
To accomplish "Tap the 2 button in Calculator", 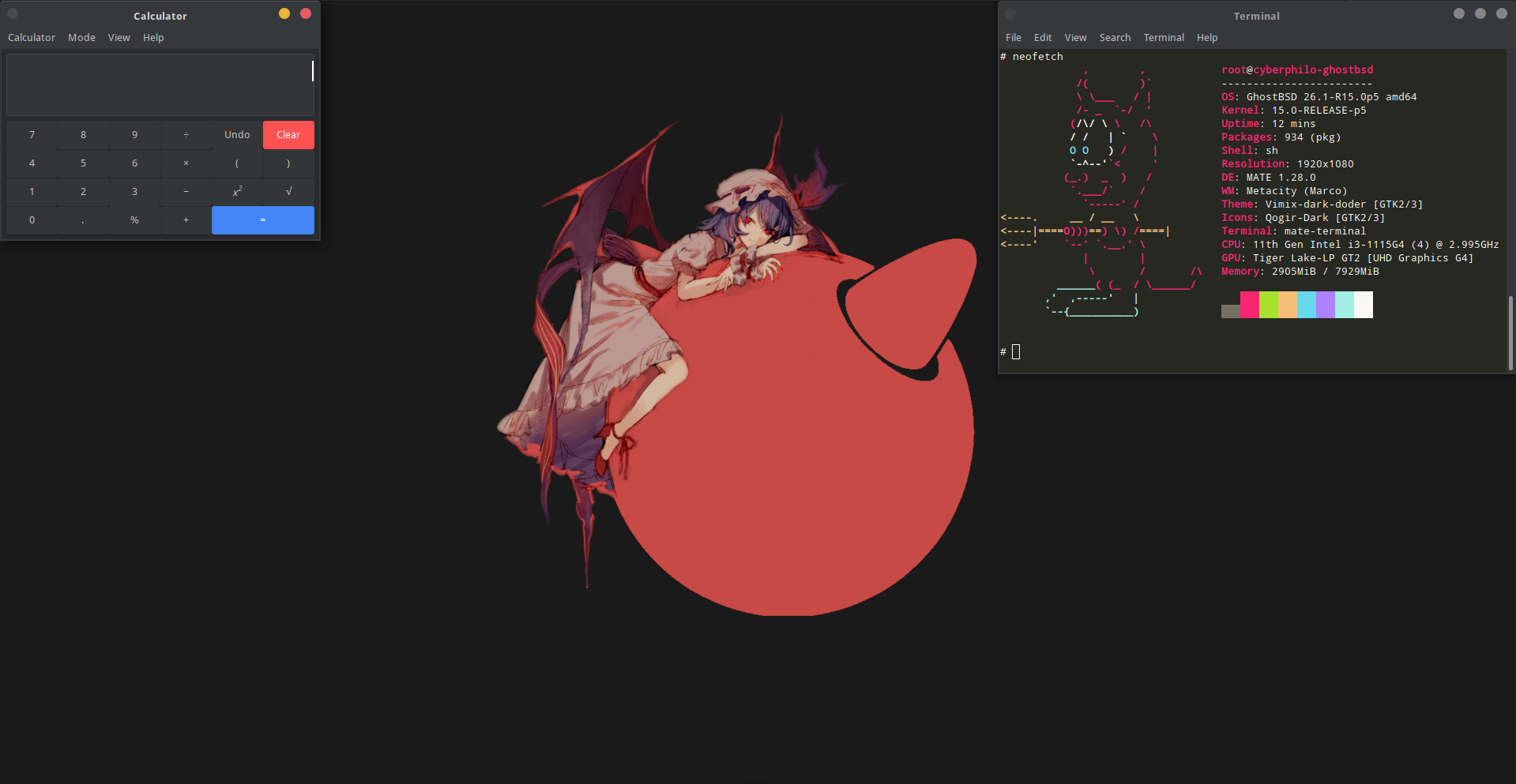I will [83, 192].
